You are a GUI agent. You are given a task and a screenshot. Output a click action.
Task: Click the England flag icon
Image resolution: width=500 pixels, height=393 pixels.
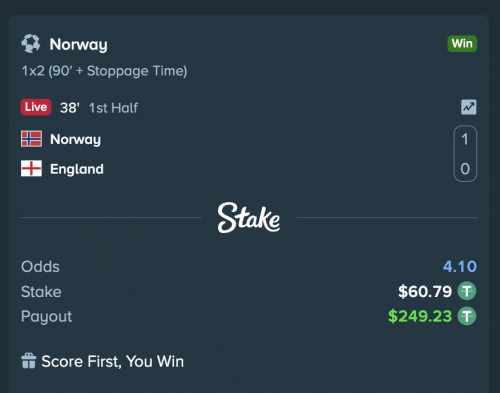[x=31, y=168]
